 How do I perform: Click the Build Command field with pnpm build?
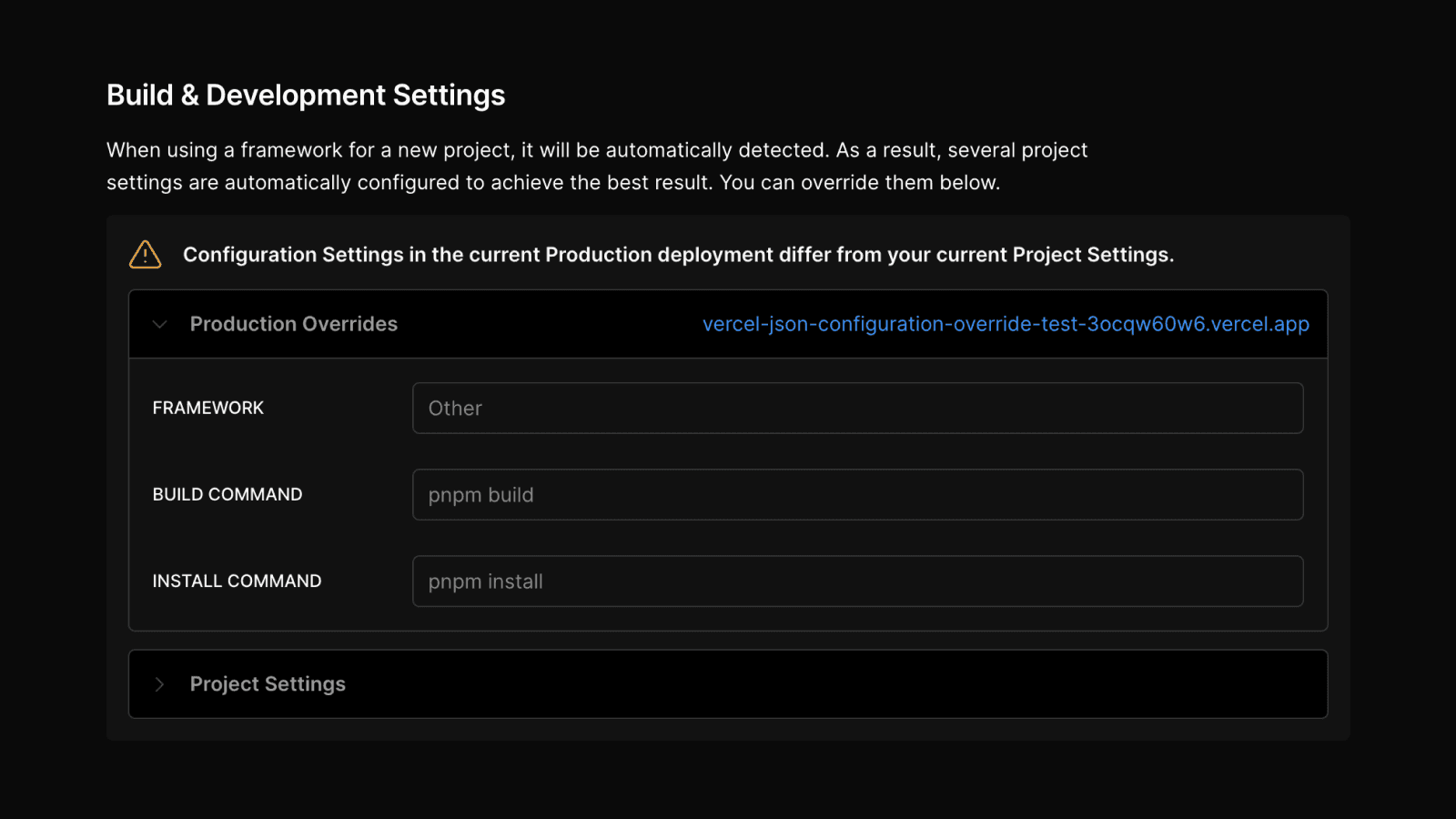click(857, 495)
